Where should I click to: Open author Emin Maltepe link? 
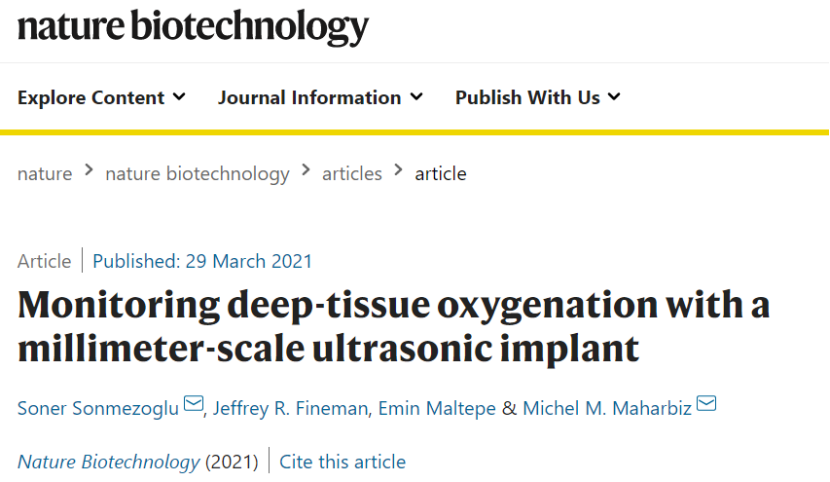pos(437,408)
